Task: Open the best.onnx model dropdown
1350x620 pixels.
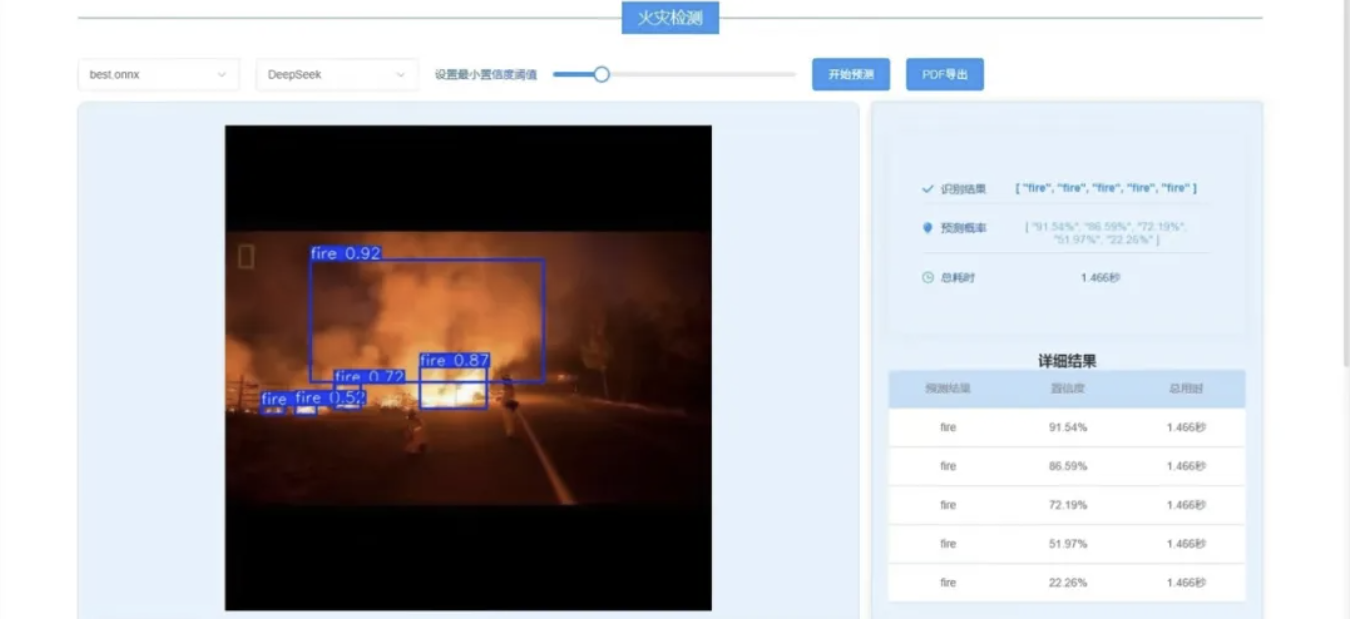Action: [x=158, y=75]
